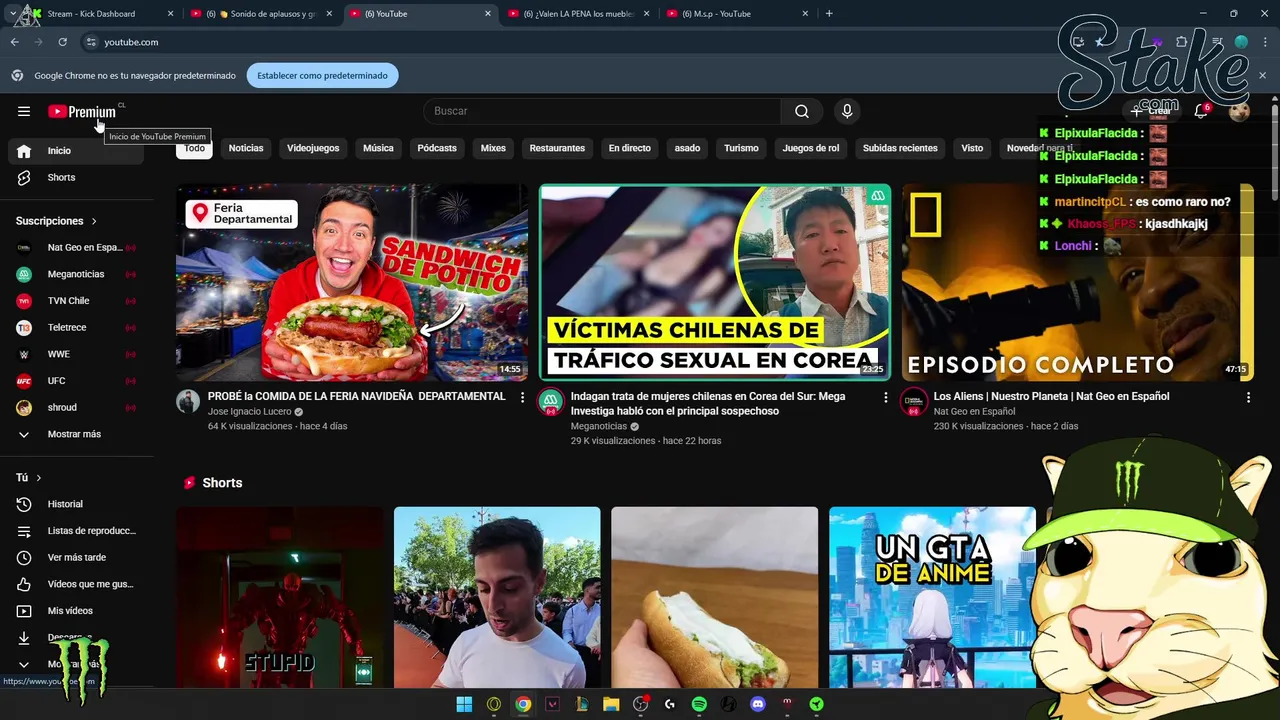The width and height of the screenshot is (1280, 720).
Task: Select the En directo filter chip
Action: click(630, 148)
